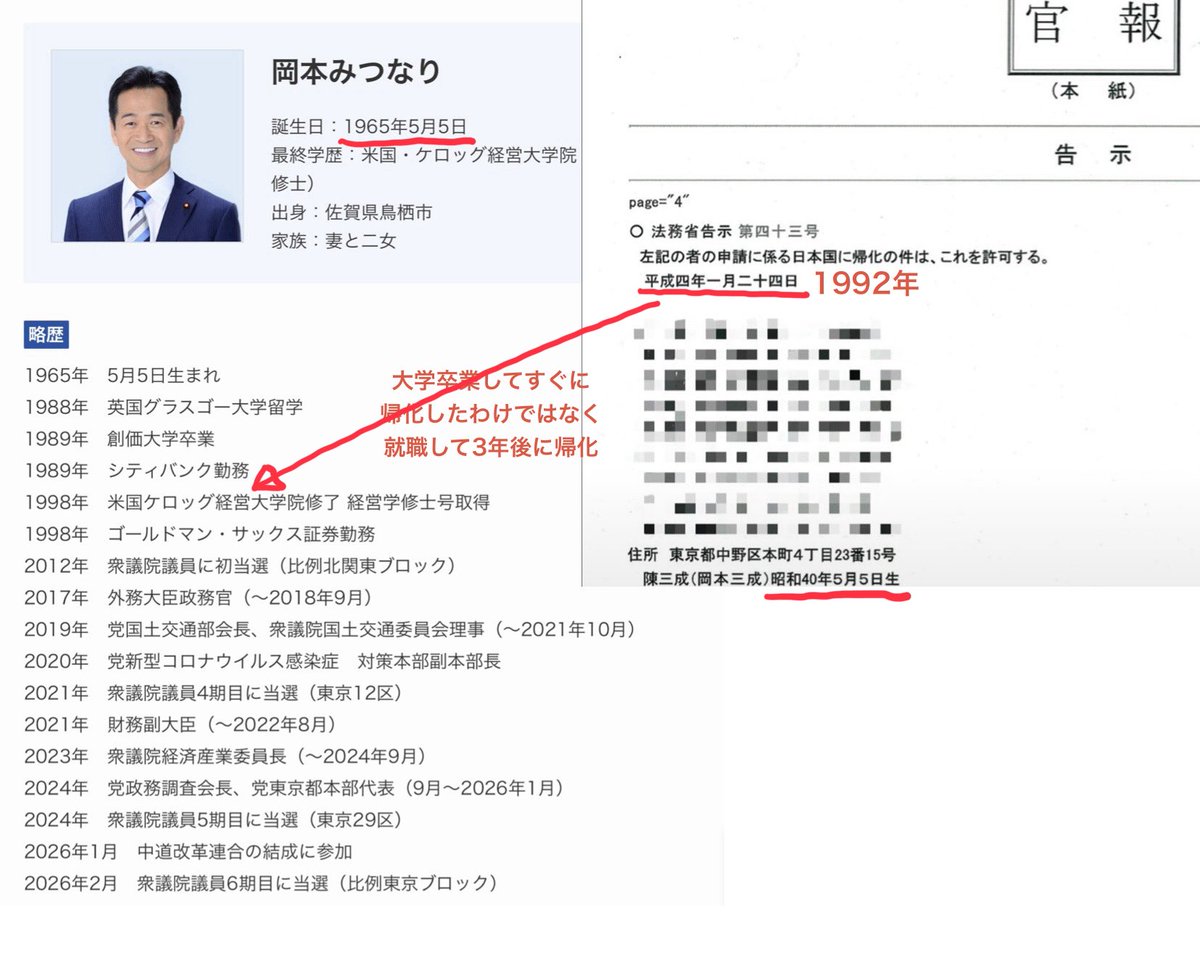Click the 略歴 section label
The height and width of the screenshot is (976, 1200).
(x=46, y=336)
